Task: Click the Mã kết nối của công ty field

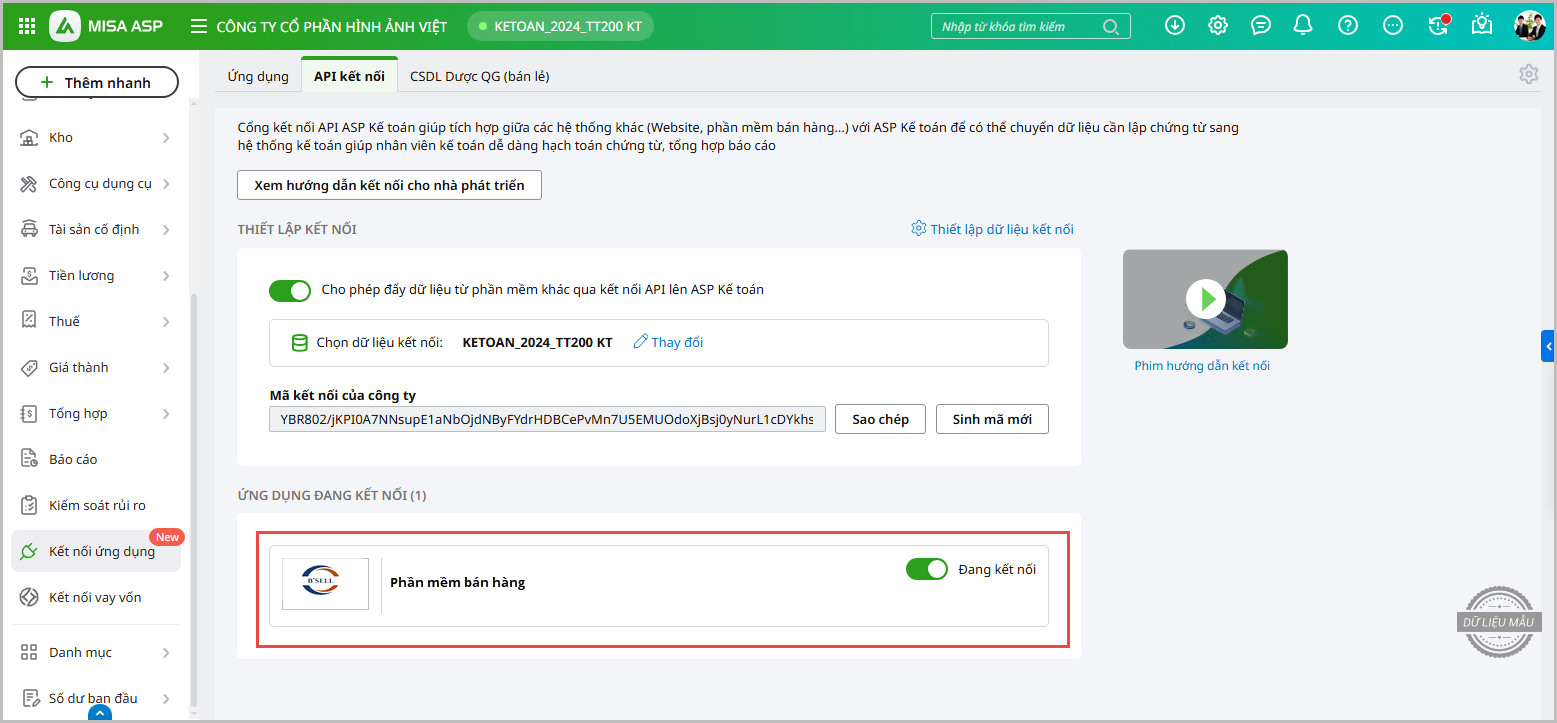Action: pos(548,419)
